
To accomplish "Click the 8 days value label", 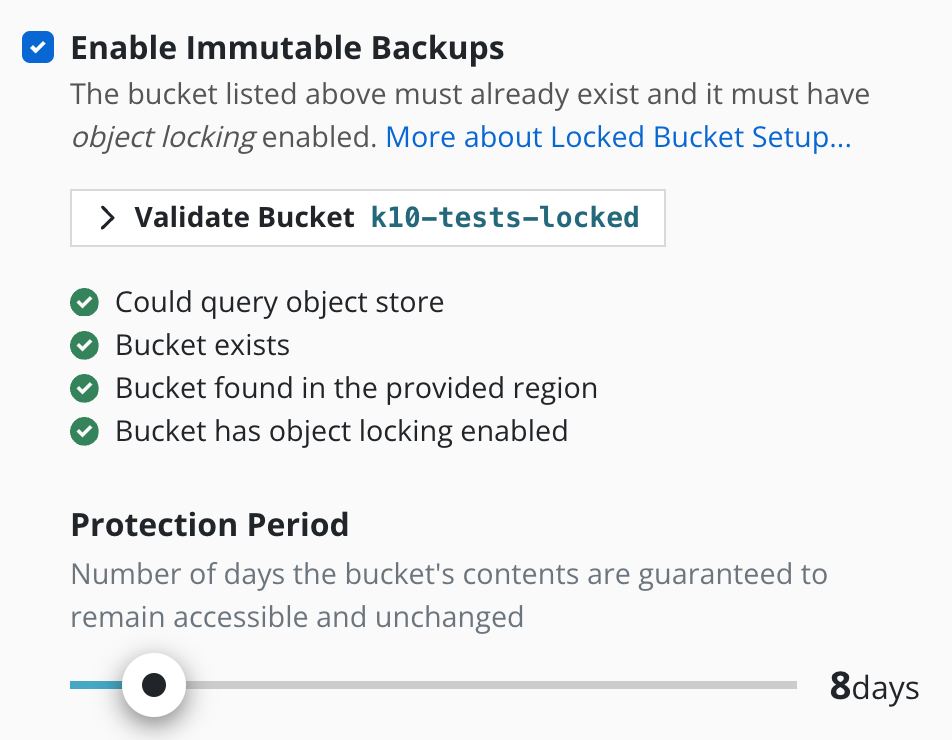I will click(x=874, y=687).
